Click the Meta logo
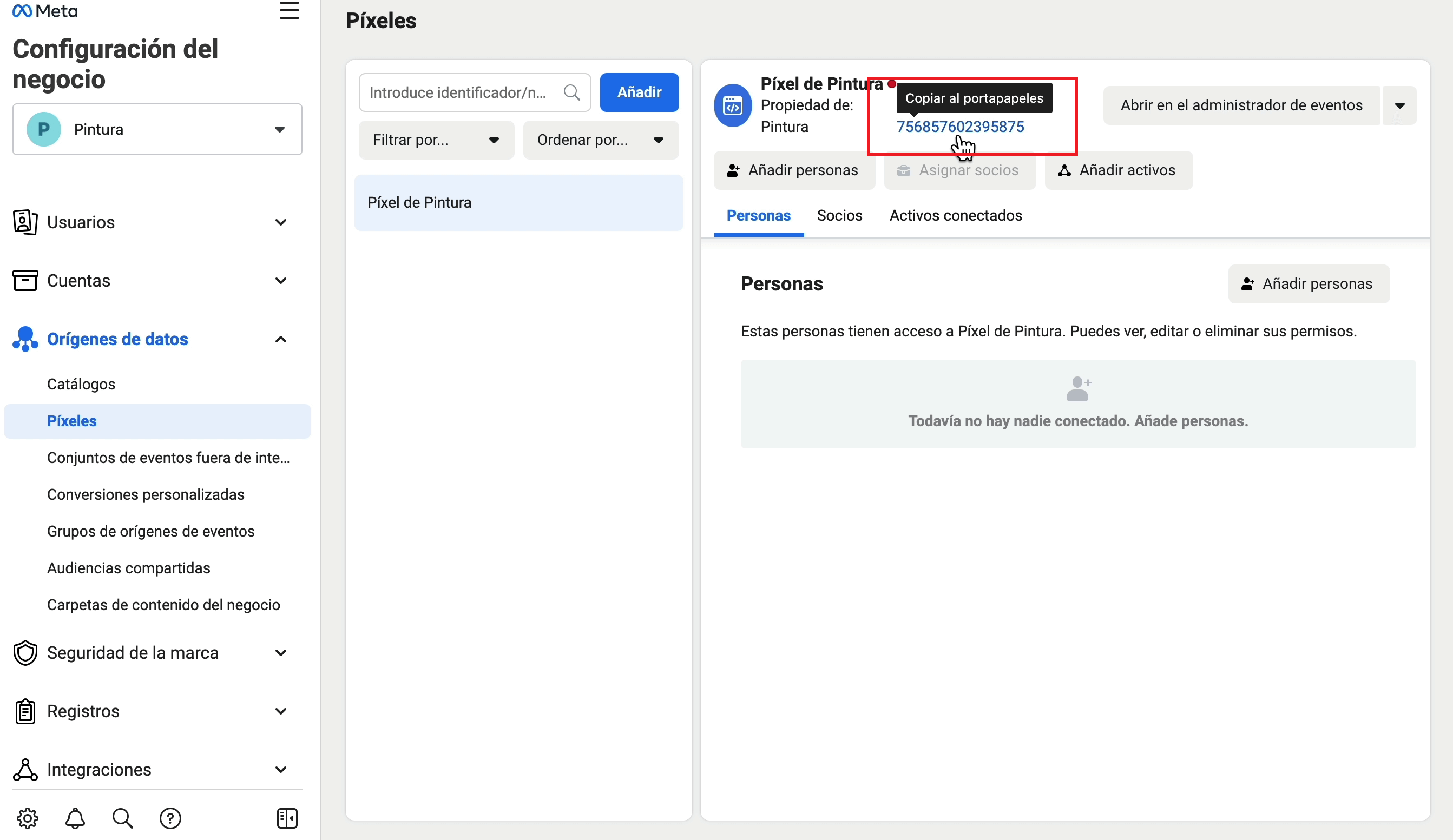 (45, 11)
